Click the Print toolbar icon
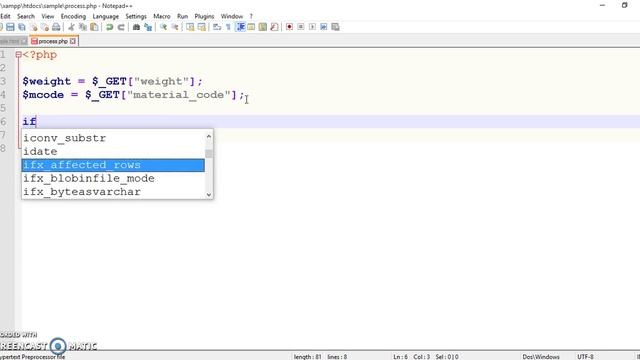The image size is (640, 360). tap(56, 27)
